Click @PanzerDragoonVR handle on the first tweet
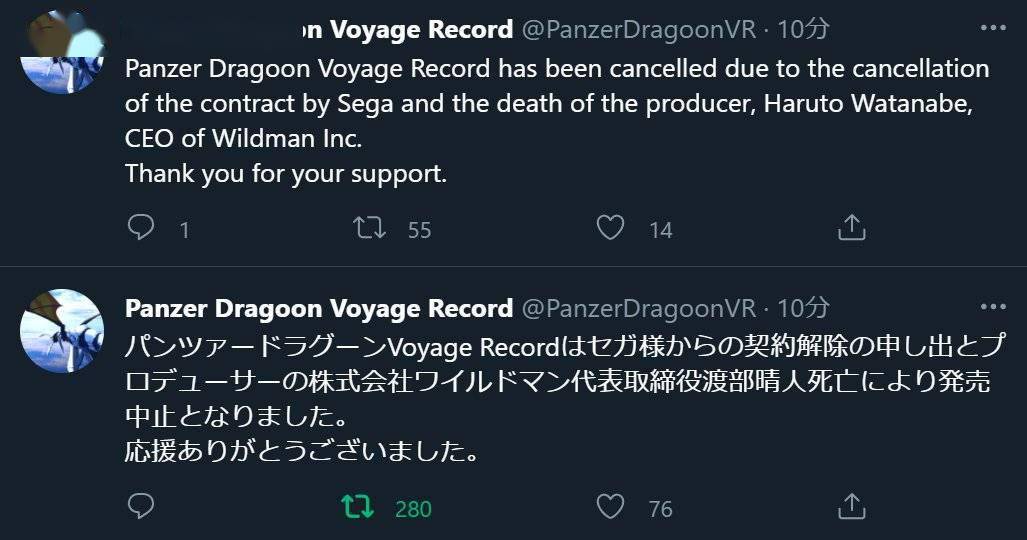1027x540 pixels. (639, 30)
